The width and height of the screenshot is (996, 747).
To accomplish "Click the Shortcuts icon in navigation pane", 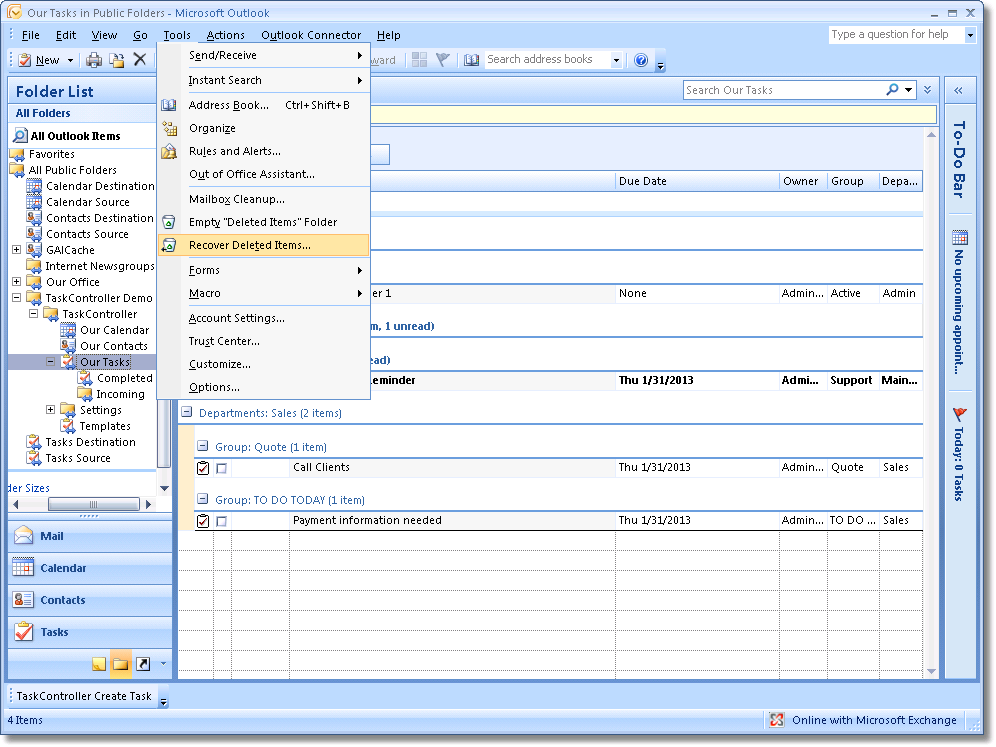I will pyautogui.click(x=143, y=663).
